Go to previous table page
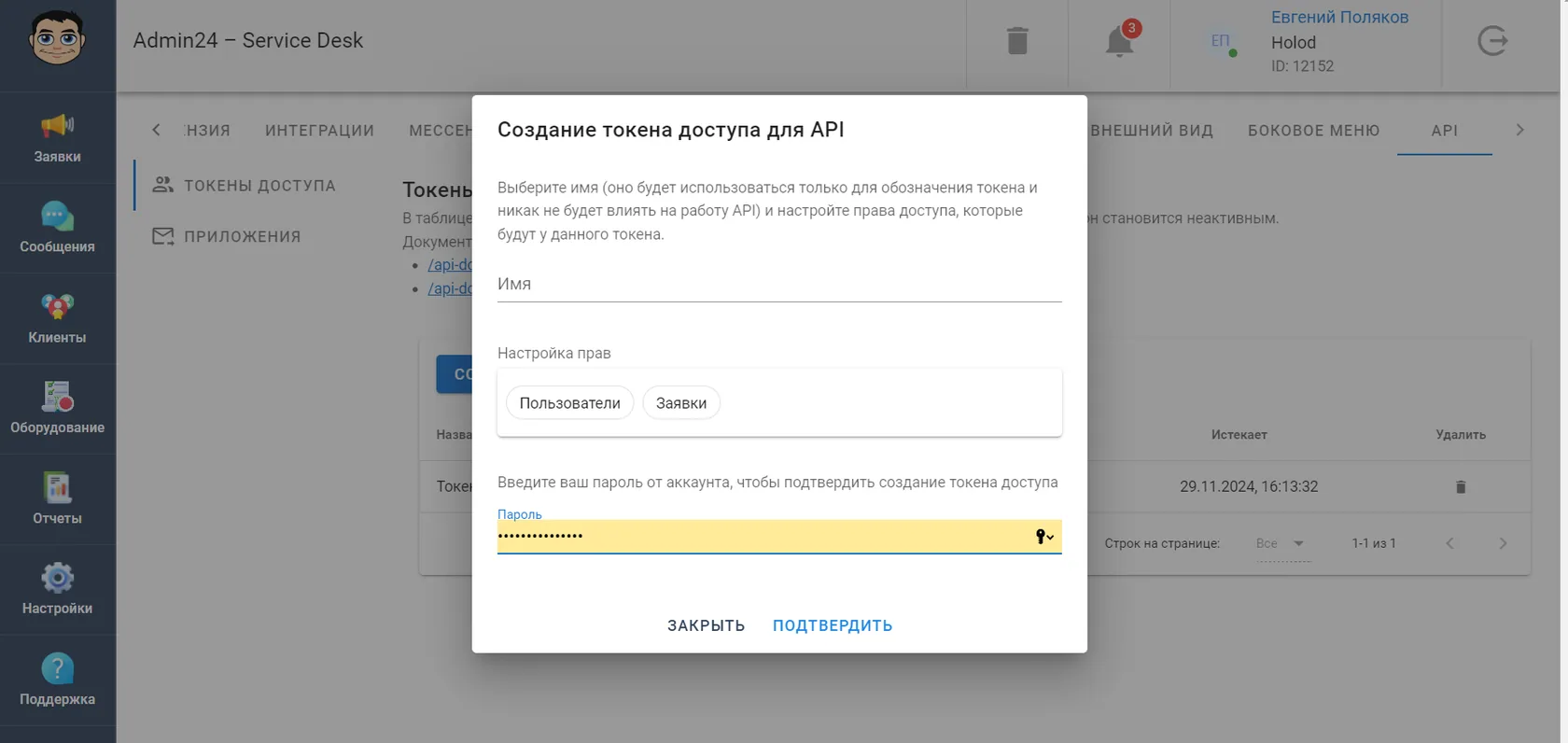This screenshot has width=1568, height=743. point(1449,543)
